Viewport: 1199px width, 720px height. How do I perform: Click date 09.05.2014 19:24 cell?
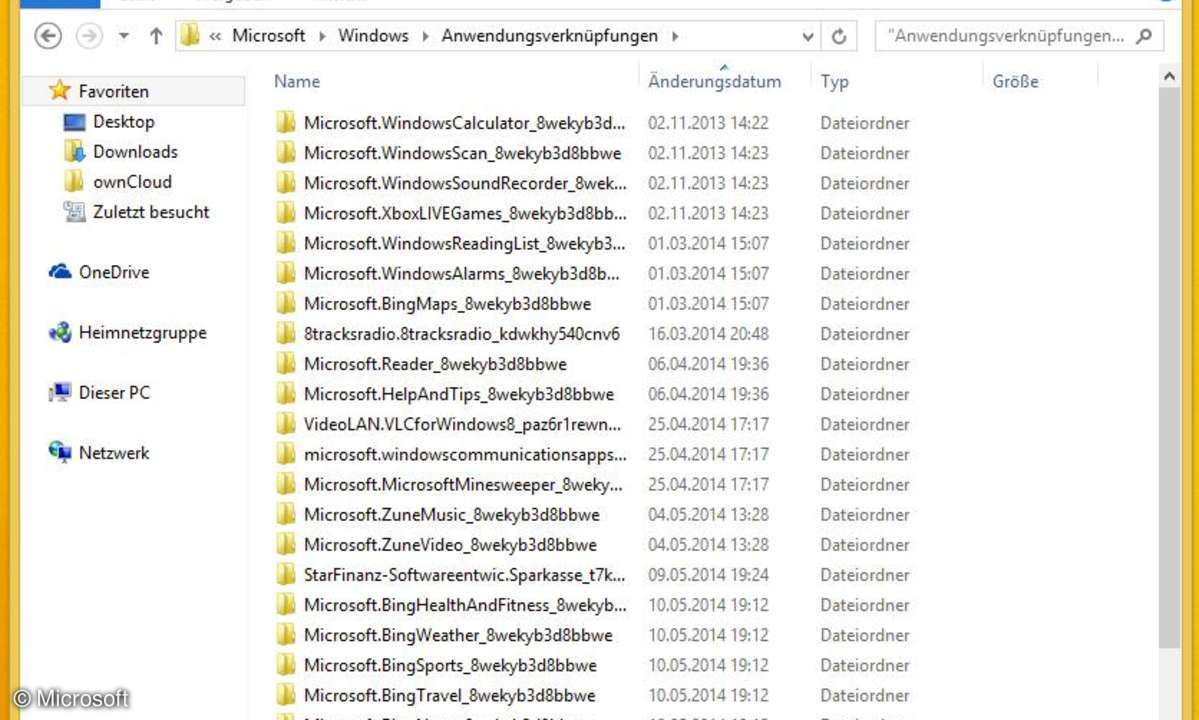708,575
